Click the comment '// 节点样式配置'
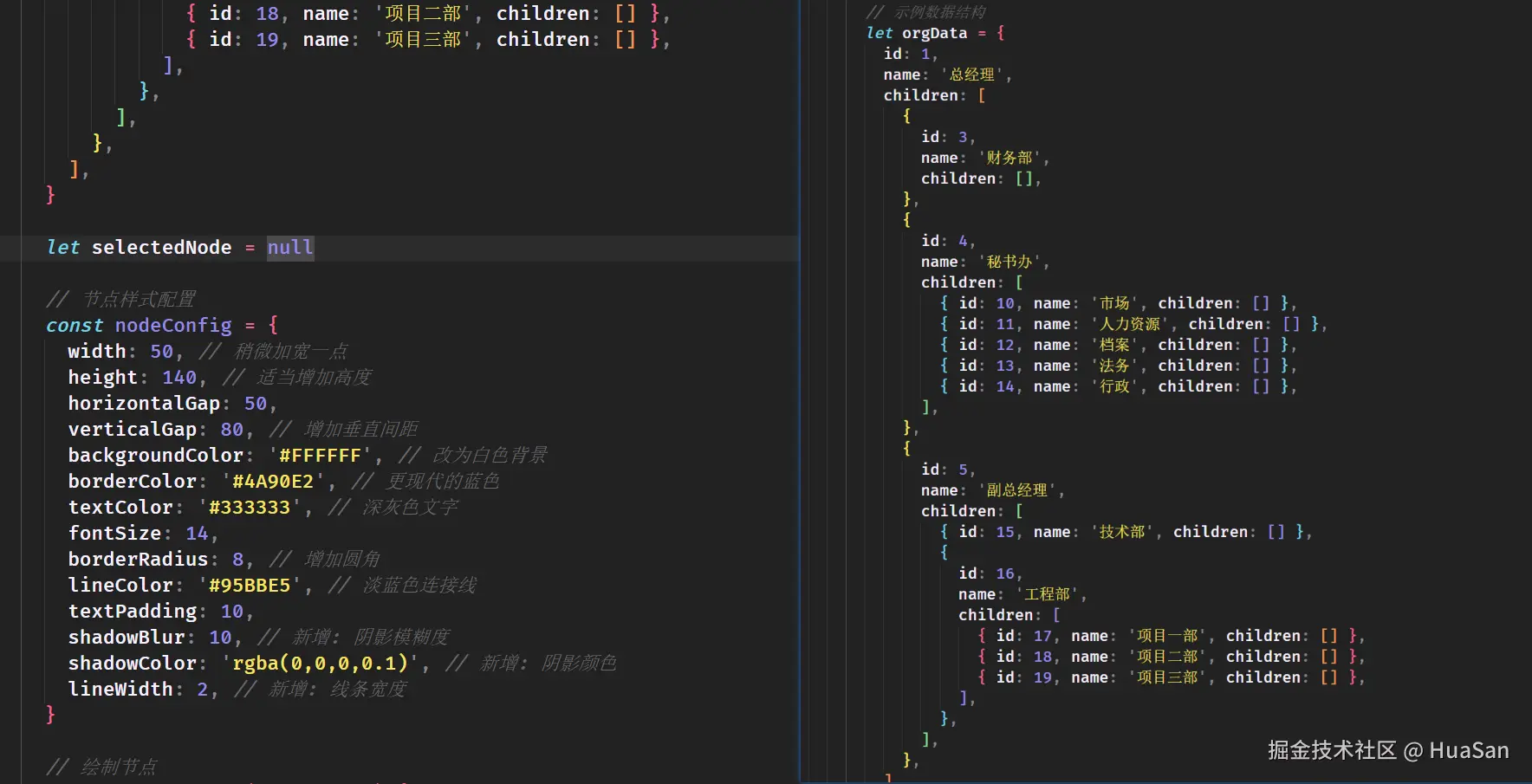This screenshot has width=1532, height=784. (x=121, y=300)
